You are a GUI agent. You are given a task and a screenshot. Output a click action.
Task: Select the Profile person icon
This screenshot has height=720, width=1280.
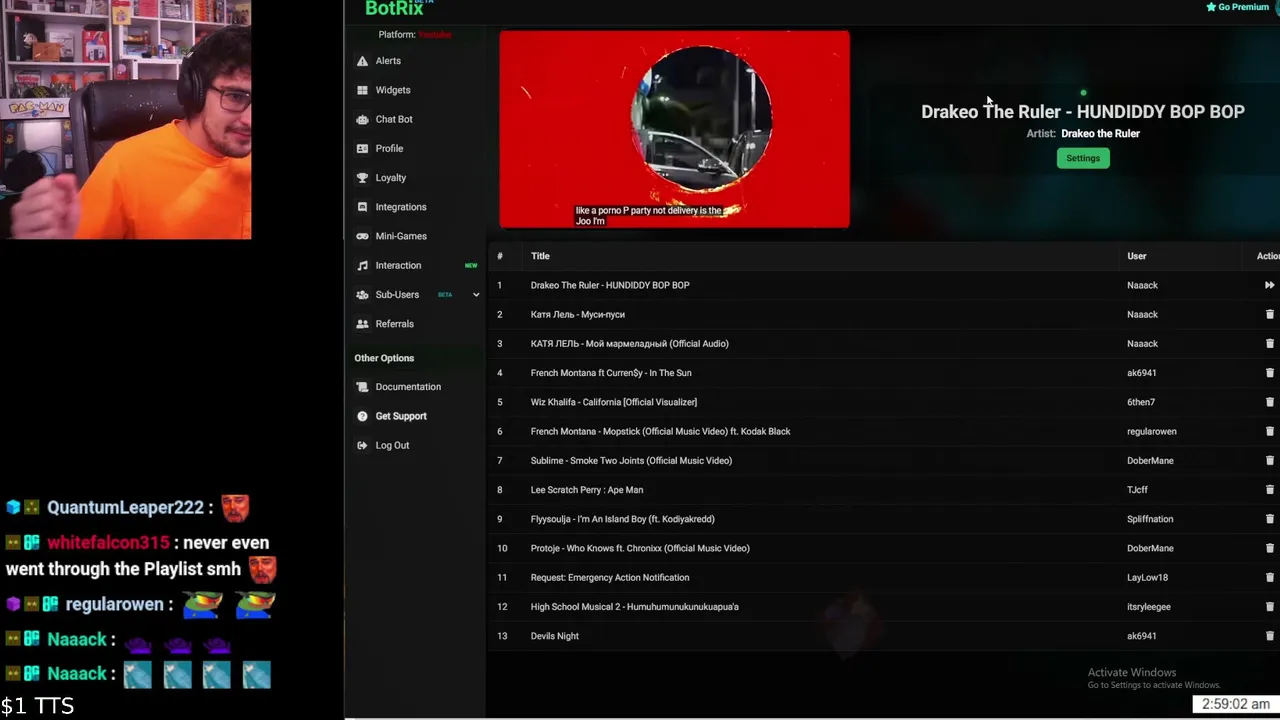(x=362, y=149)
